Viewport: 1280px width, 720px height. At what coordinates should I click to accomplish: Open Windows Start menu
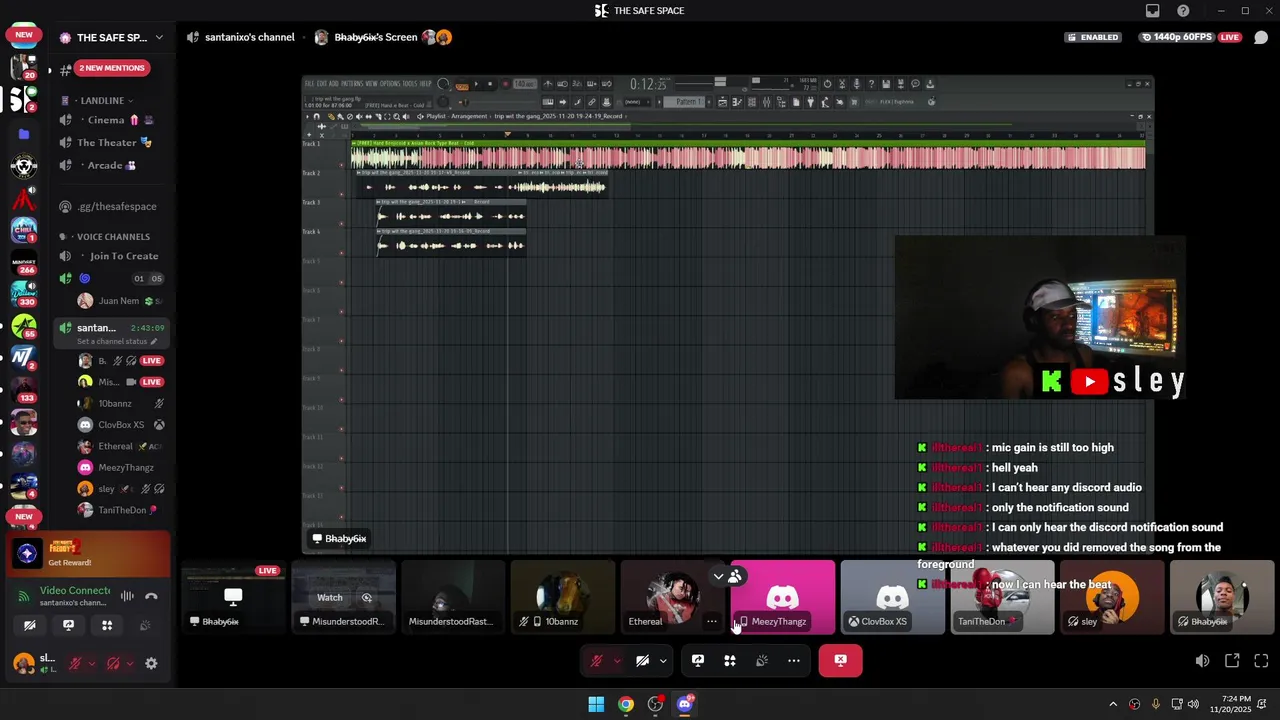[596, 704]
